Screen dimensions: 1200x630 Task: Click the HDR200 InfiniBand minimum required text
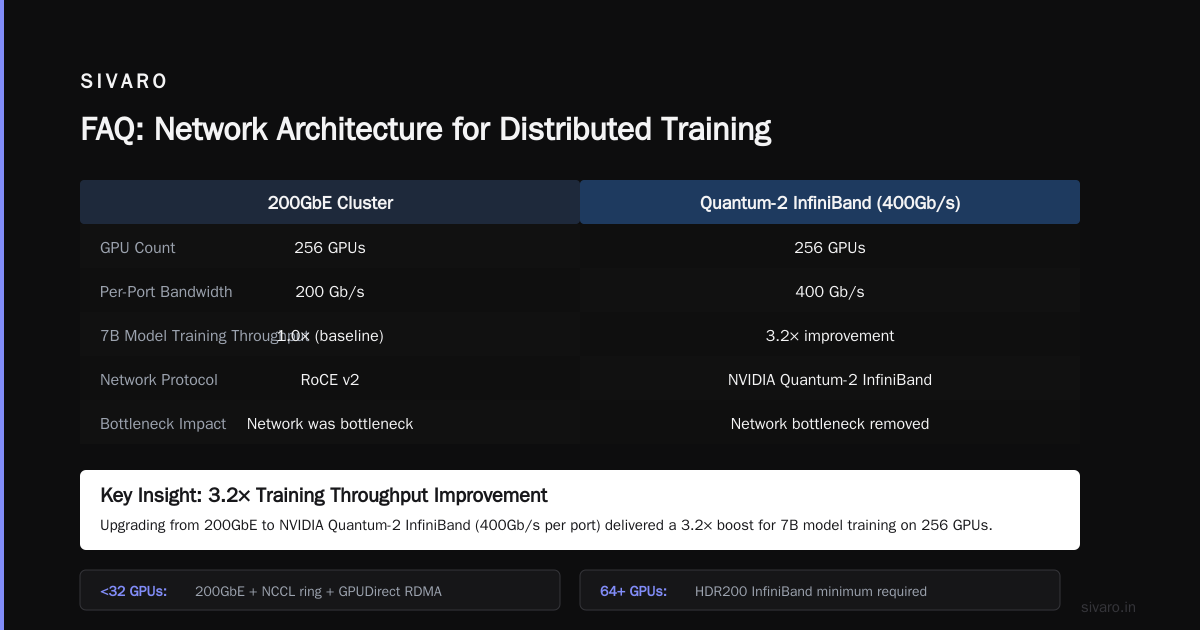click(x=811, y=591)
